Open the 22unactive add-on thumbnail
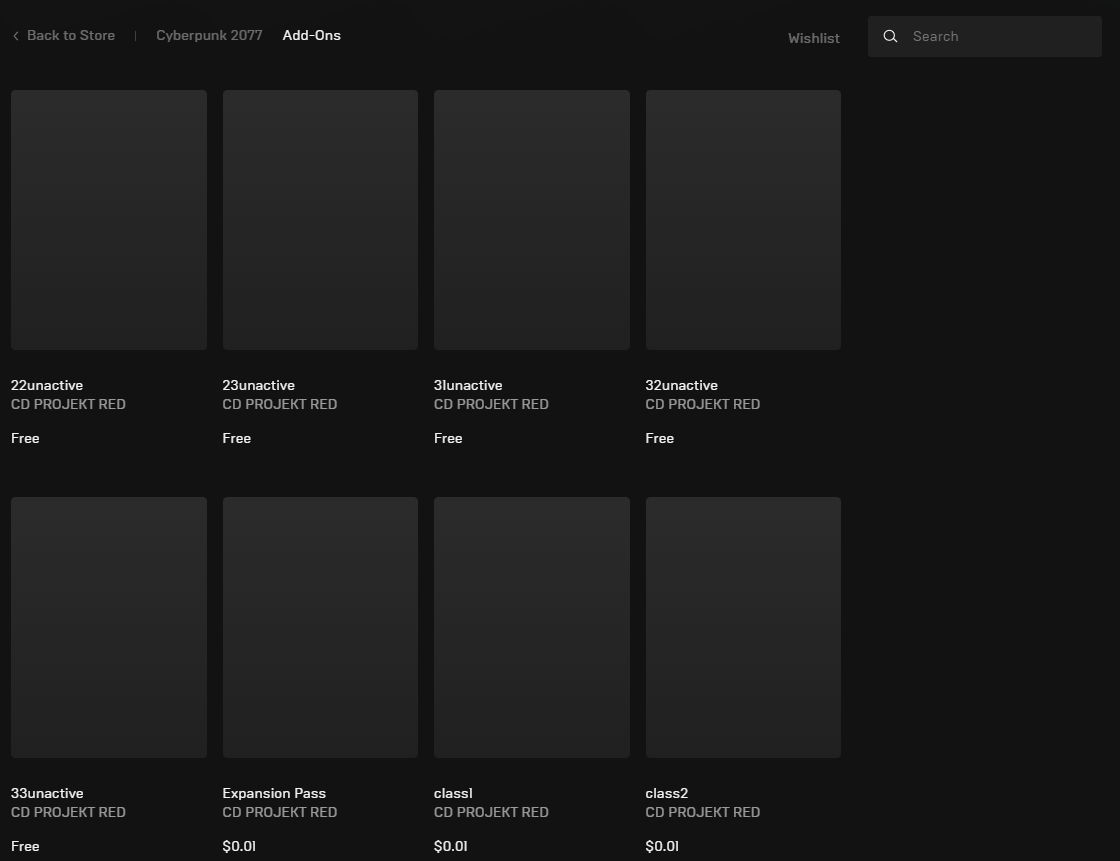The height and width of the screenshot is (861, 1120). click(x=109, y=220)
